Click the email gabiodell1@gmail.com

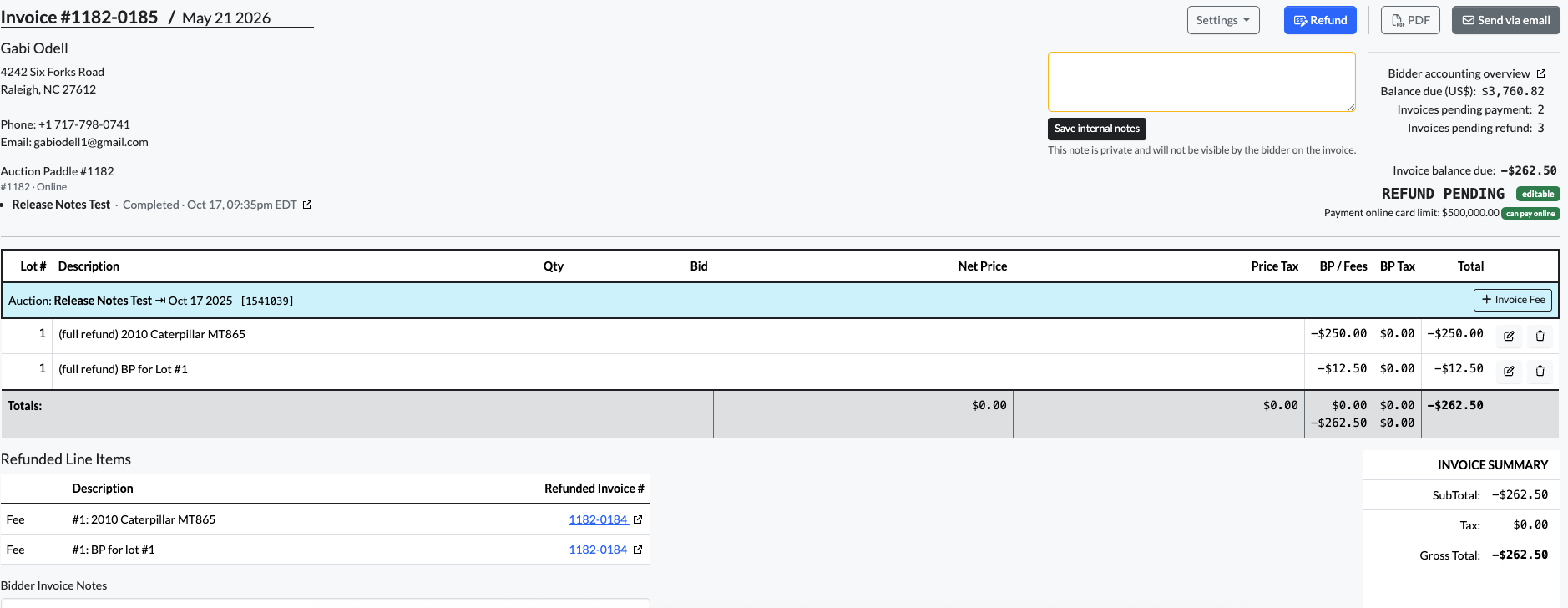[x=91, y=142]
